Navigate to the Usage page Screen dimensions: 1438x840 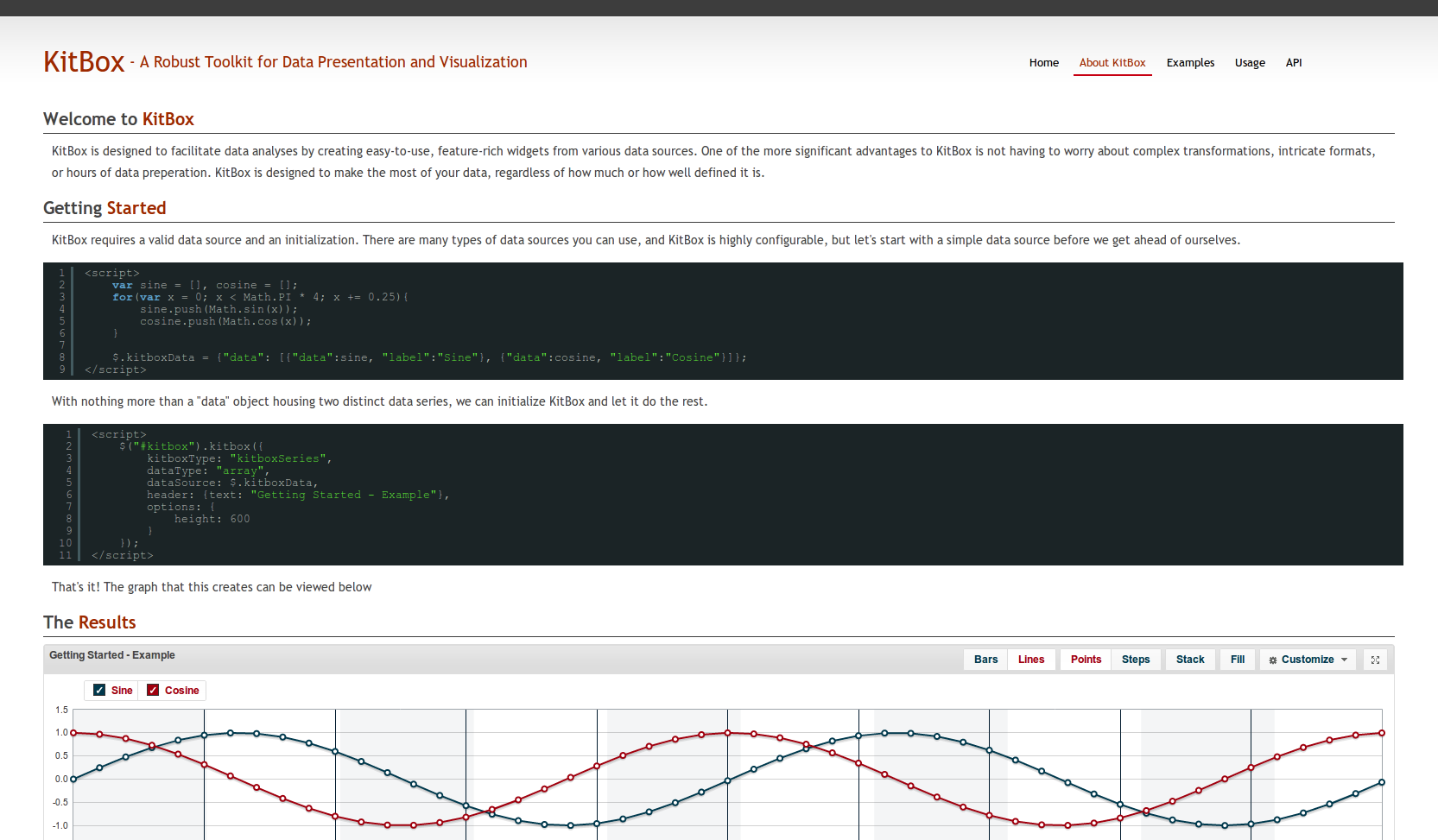pyautogui.click(x=1249, y=63)
